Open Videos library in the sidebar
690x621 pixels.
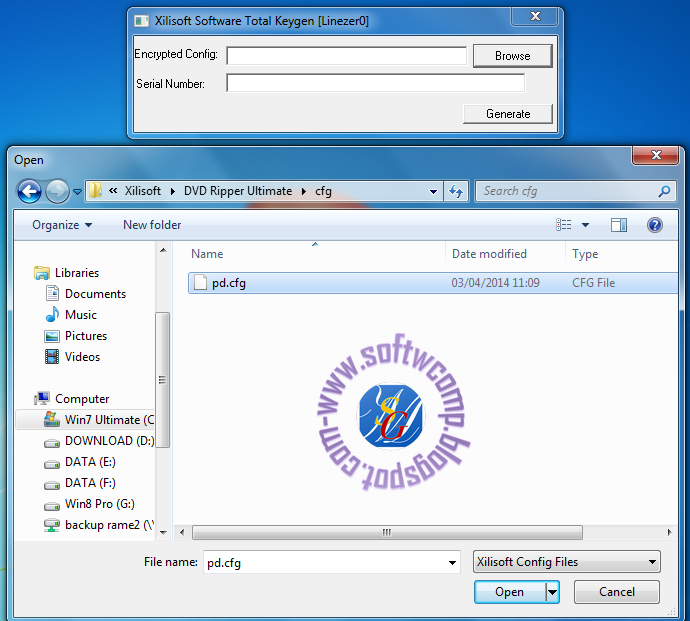click(82, 357)
